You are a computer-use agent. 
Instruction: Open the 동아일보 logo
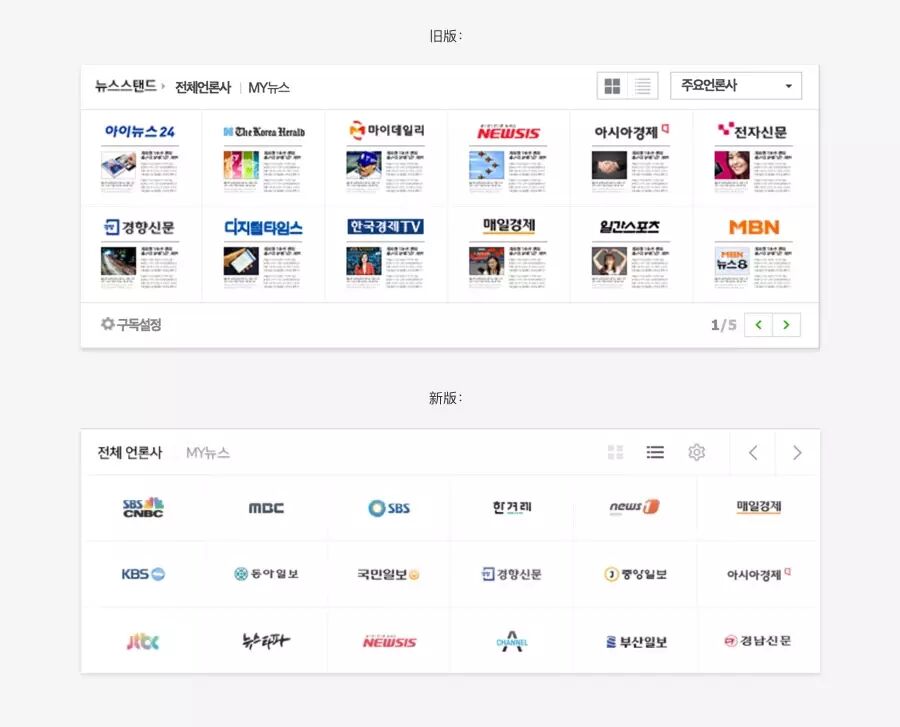(x=266, y=574)
